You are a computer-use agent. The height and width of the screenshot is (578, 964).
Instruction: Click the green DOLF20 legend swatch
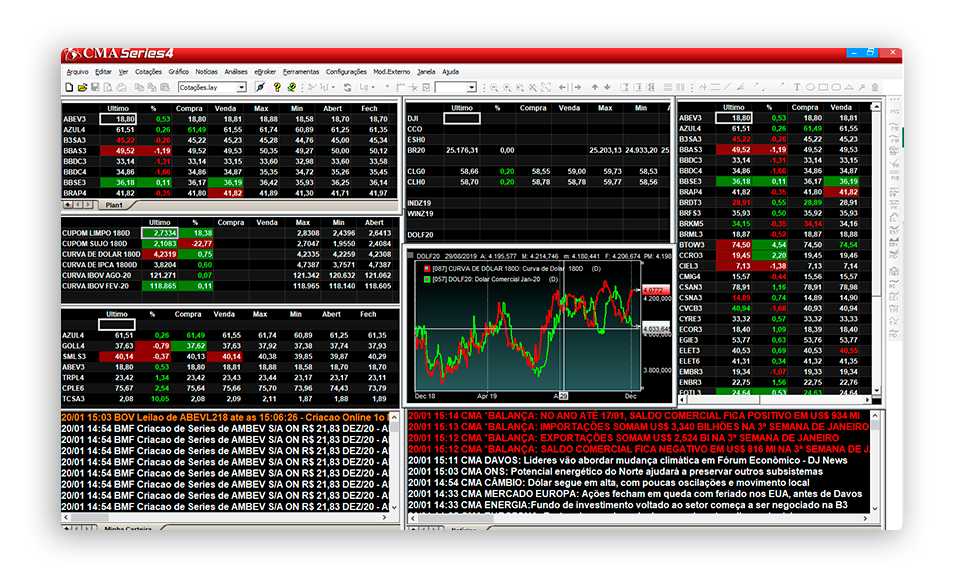[427, 279]
